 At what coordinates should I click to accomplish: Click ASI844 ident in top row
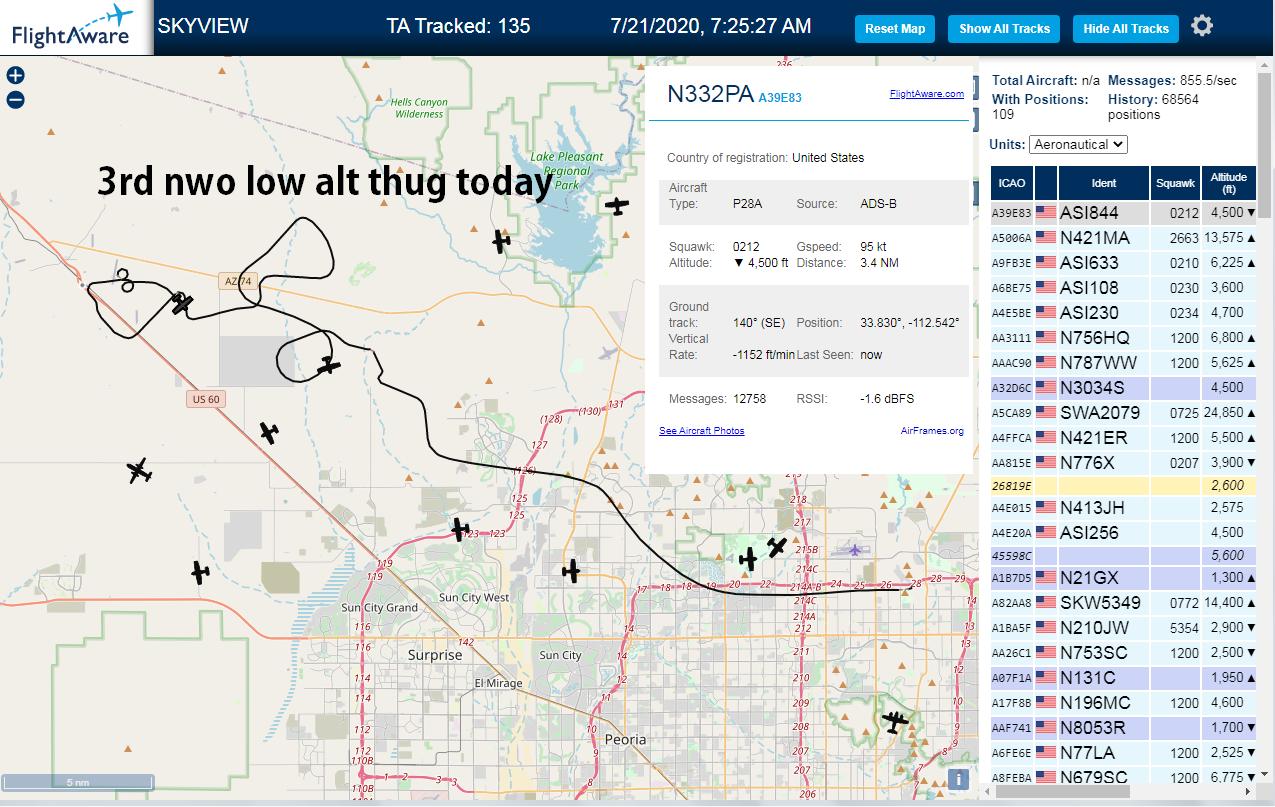[x=1090, y=212]
